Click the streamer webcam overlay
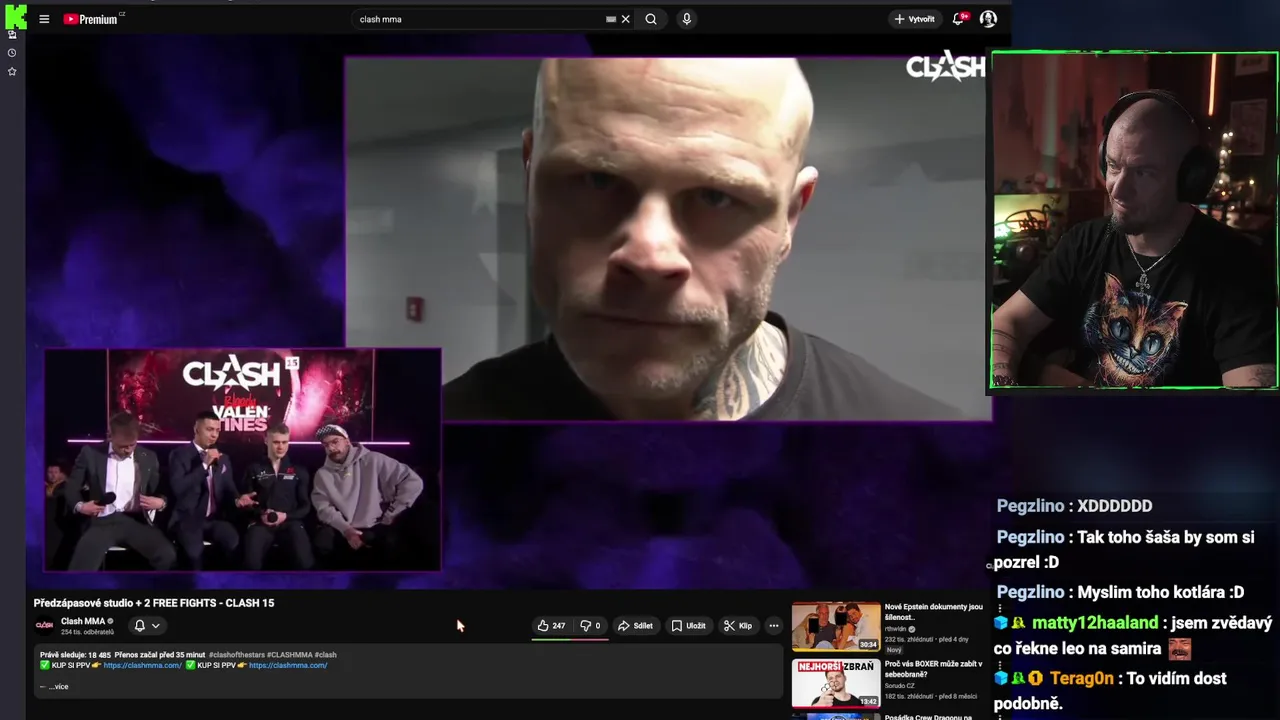 click(1134, 220)
